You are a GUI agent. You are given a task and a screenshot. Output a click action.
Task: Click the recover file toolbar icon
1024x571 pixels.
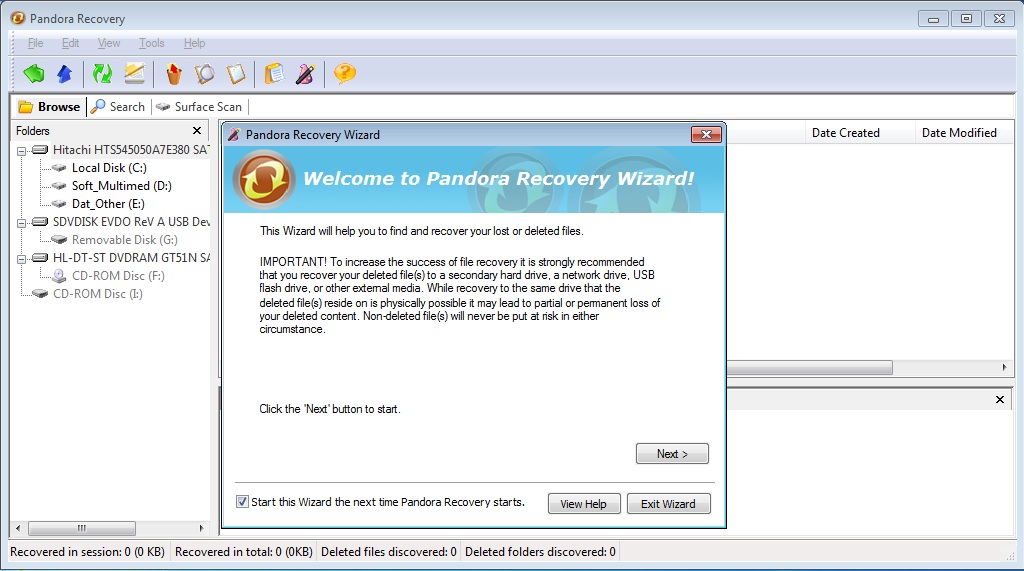tap(174, 74)
